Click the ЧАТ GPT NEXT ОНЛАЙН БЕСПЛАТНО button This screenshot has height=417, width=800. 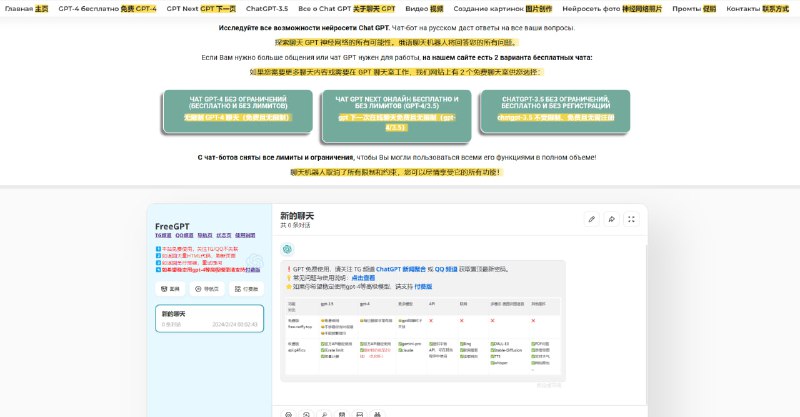point(396,115)
